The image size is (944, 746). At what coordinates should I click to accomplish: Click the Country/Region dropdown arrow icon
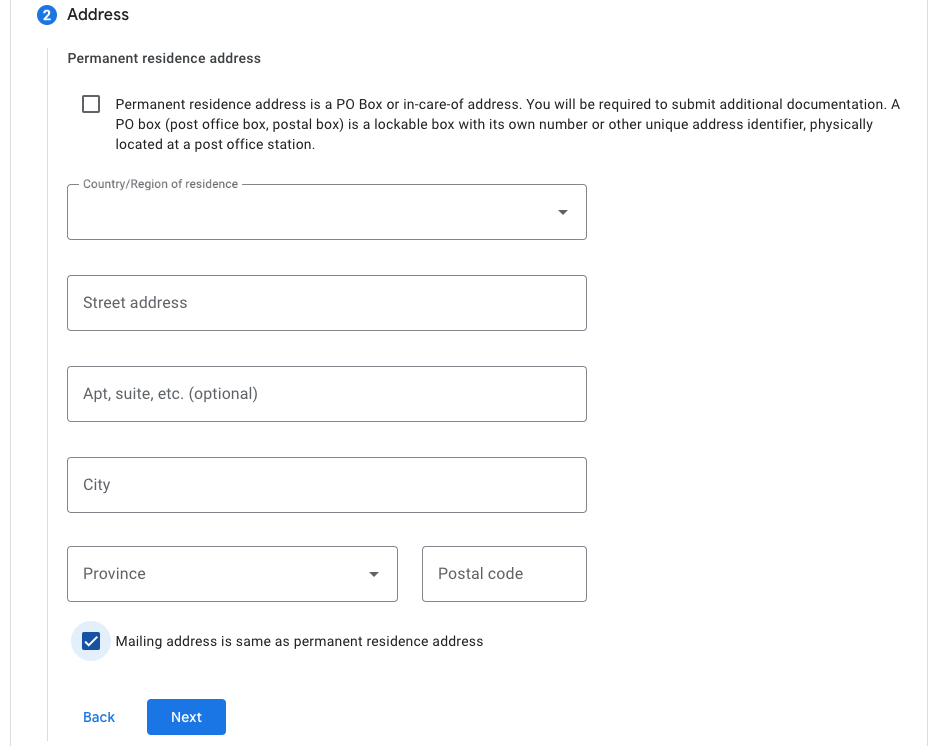click(x=562, y=213)
